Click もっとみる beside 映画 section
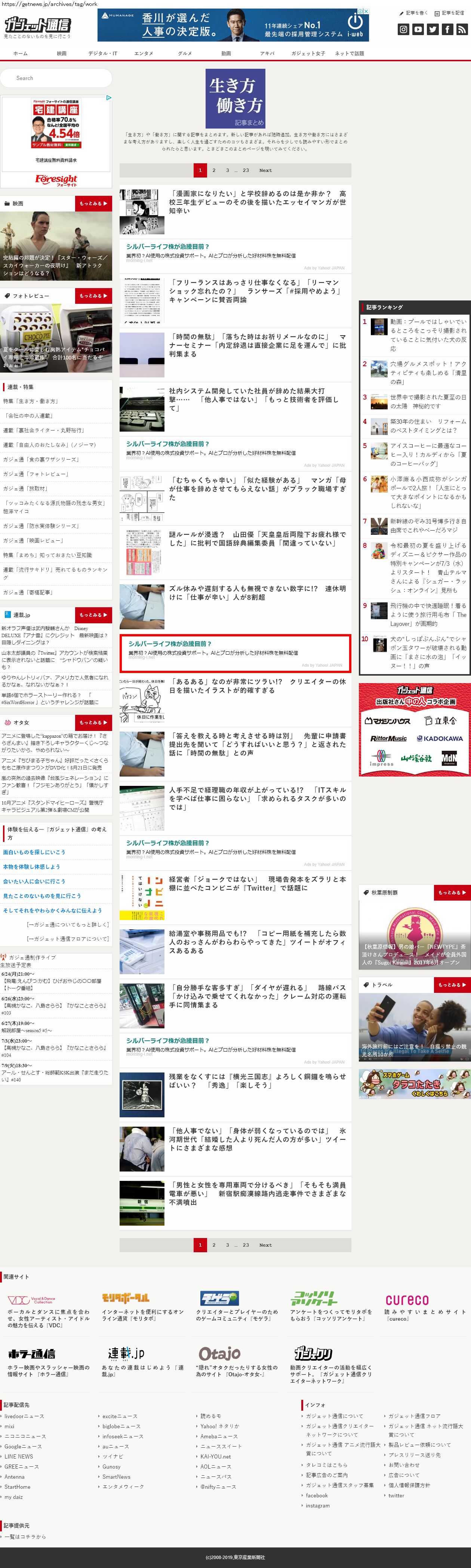Viewport: 471px width, 1568px height. click(94, 203)
